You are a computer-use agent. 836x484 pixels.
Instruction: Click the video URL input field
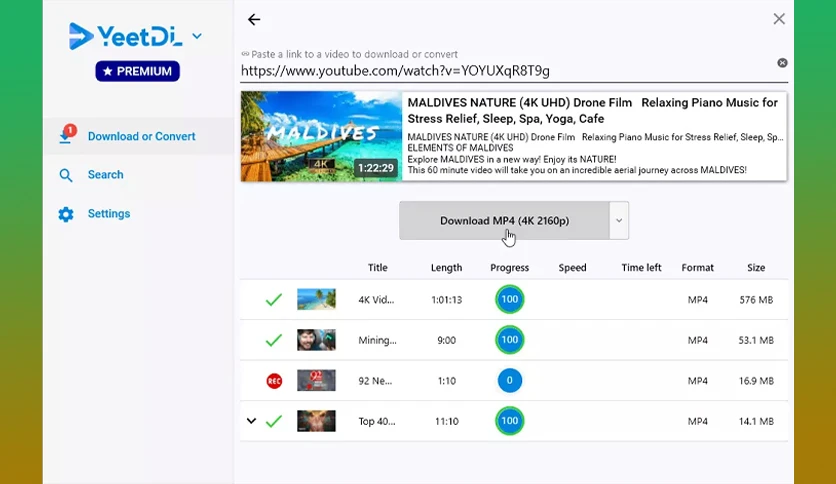point(507,71)
